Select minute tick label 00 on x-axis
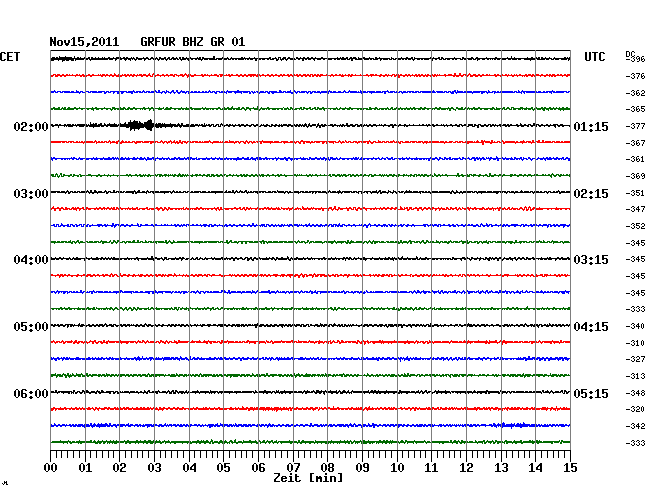Viewport: 650px width, 494px height. [51, 468]
